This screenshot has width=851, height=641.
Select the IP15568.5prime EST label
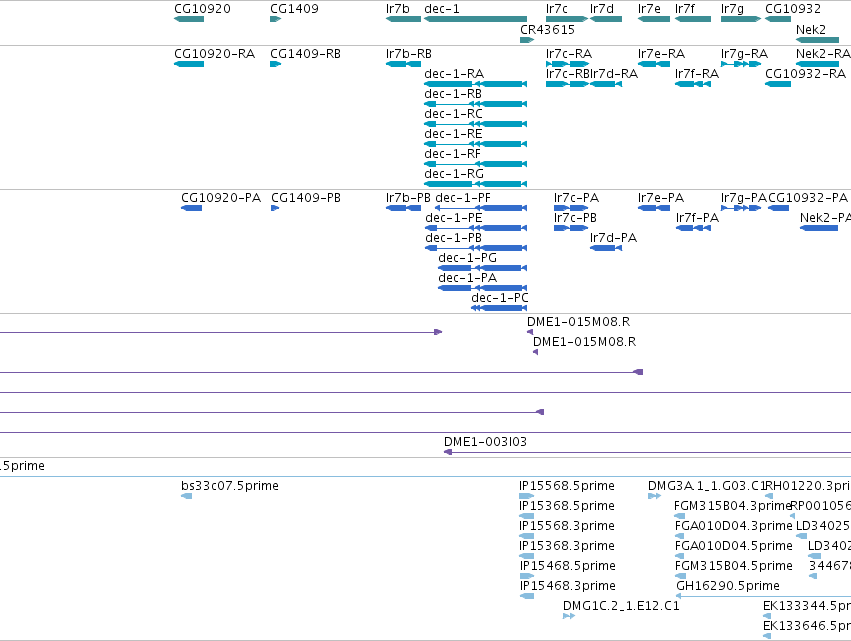pyautogui.click(x=567, y=486)
